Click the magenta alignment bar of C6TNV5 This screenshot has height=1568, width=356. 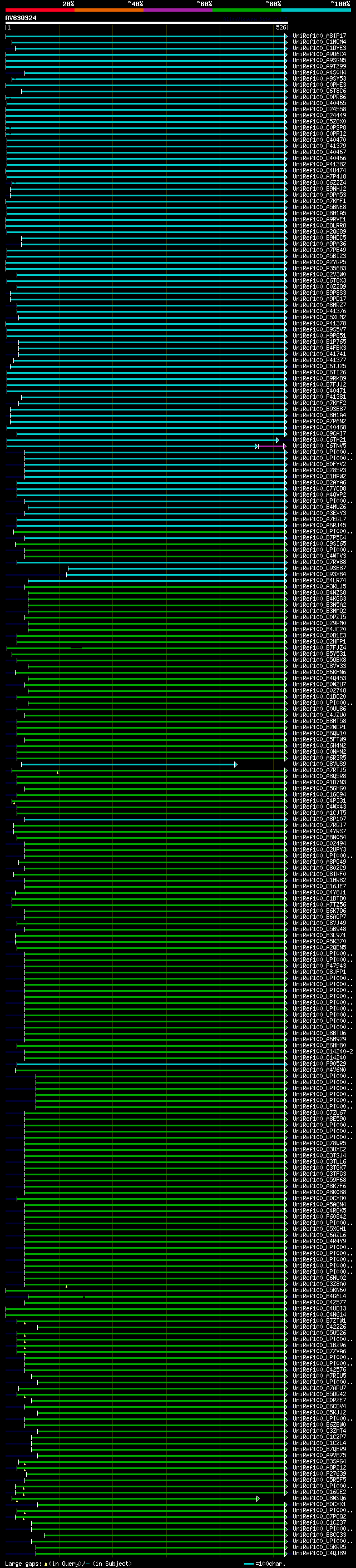point(271,446)
